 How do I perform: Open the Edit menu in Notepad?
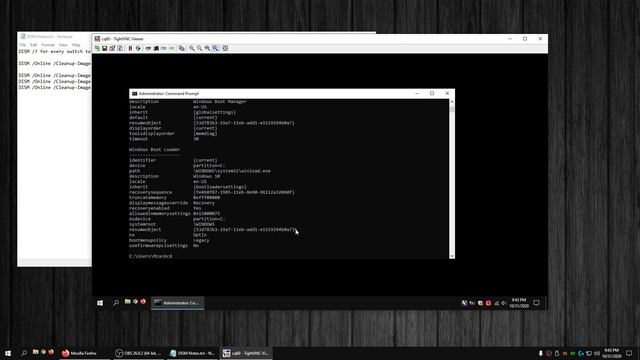(x=33, y=45)
